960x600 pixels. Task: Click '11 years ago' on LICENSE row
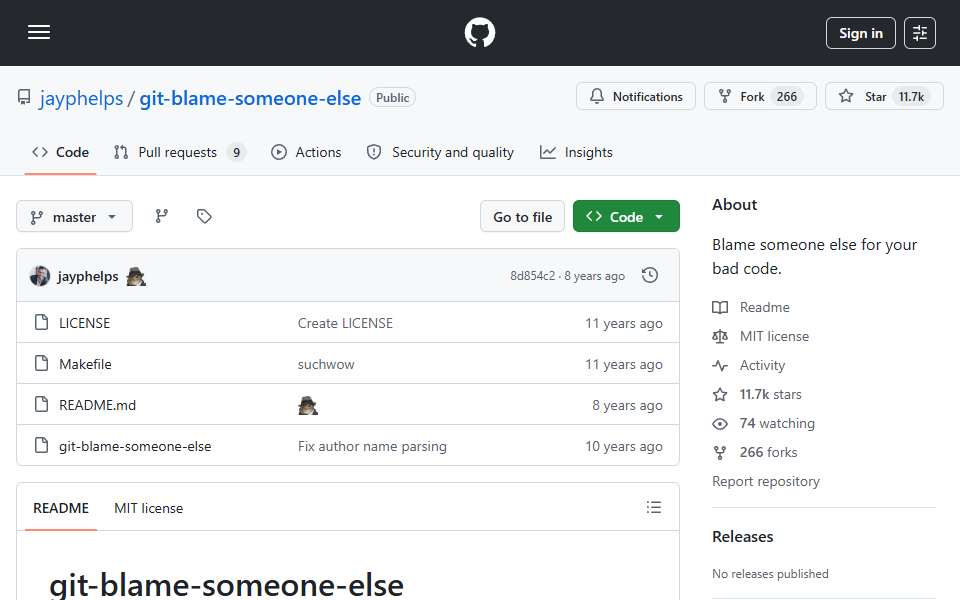pyautogui.click(x=623, y=323)
